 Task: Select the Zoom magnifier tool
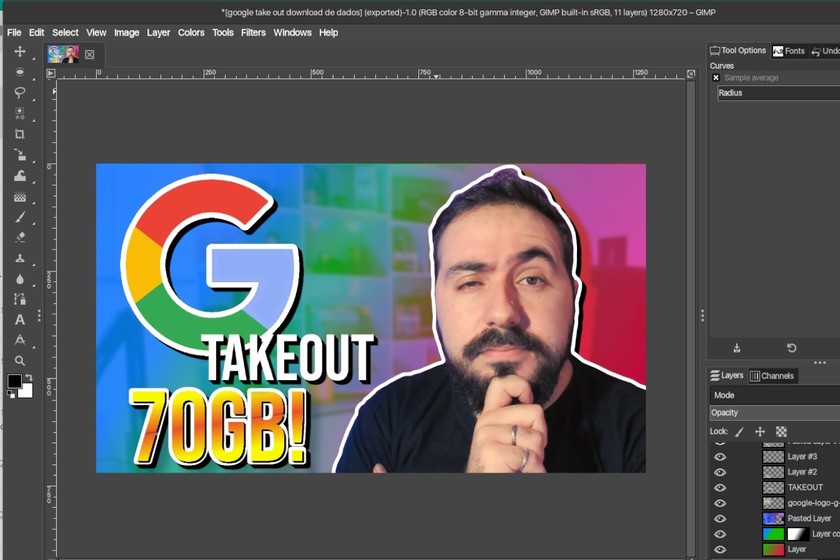click(19, 361)
